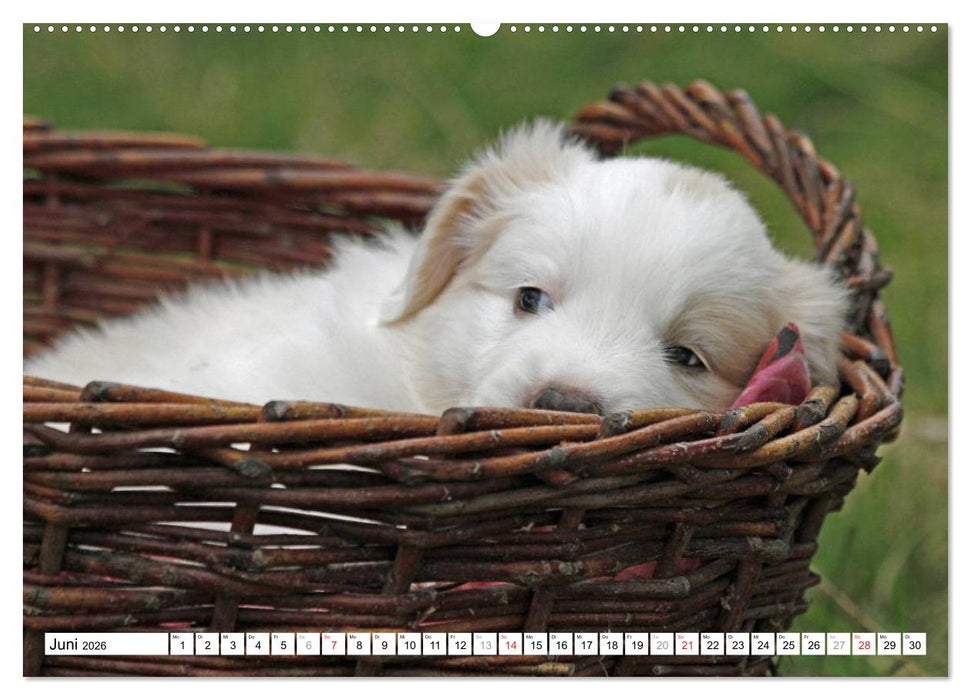Select the final date cell 30
The width and height of the screenshot is (971, 700).
click(x=915, y=645)
